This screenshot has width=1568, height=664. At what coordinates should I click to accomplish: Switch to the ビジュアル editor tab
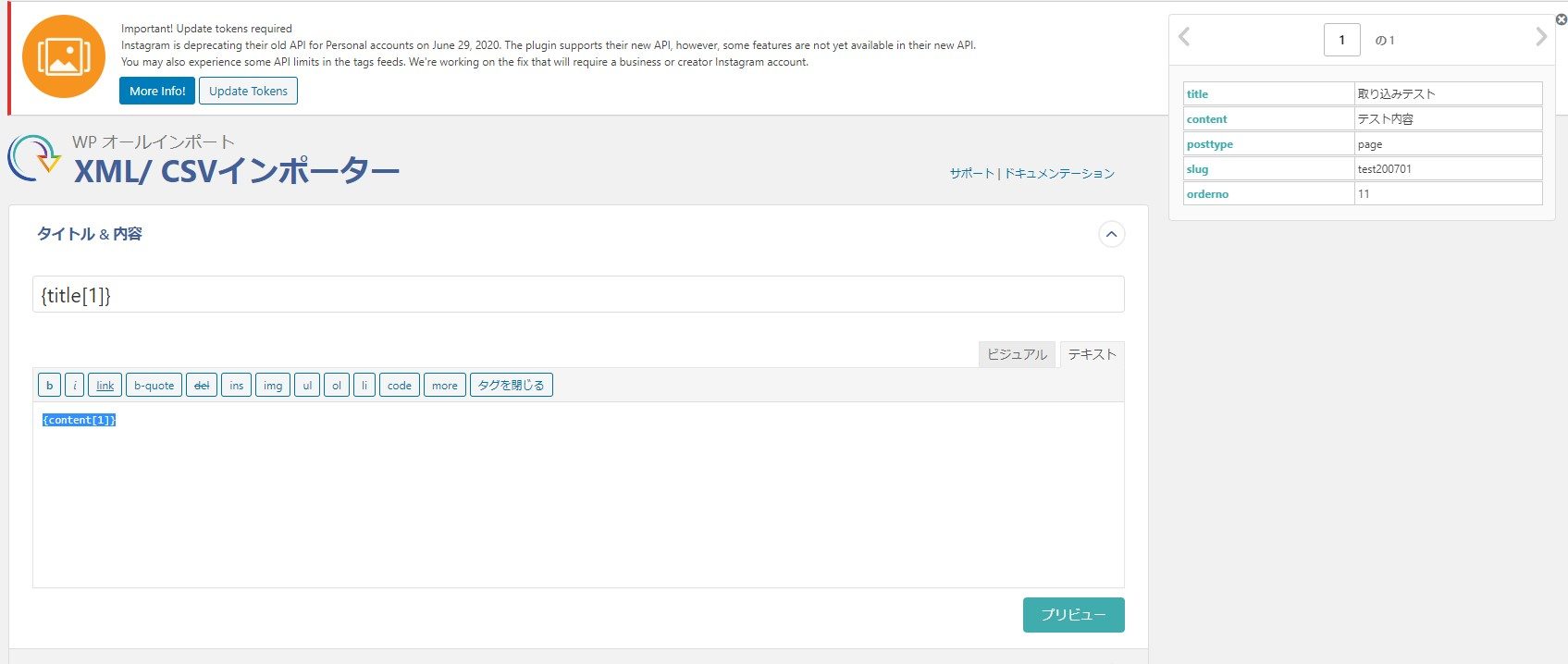(x=1017, y=354)
